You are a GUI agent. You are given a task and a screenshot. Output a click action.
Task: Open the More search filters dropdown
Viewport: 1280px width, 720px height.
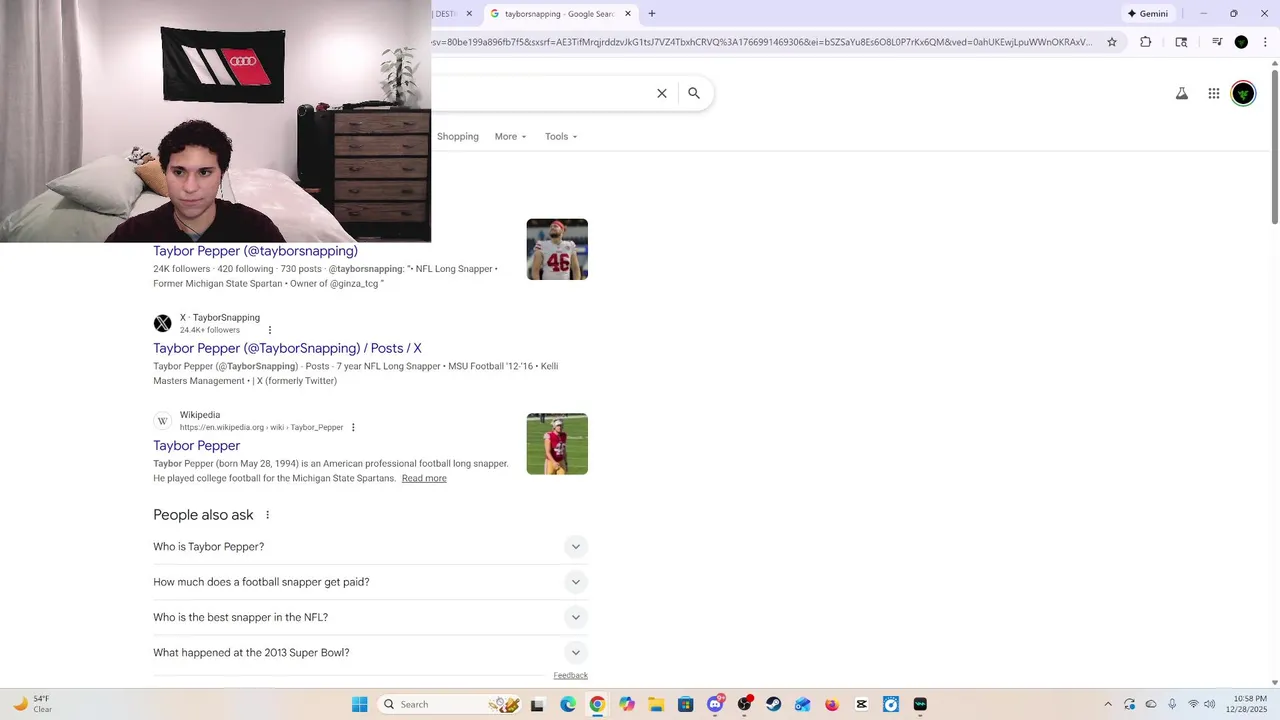pyautogui.click(x=510, y=136)
